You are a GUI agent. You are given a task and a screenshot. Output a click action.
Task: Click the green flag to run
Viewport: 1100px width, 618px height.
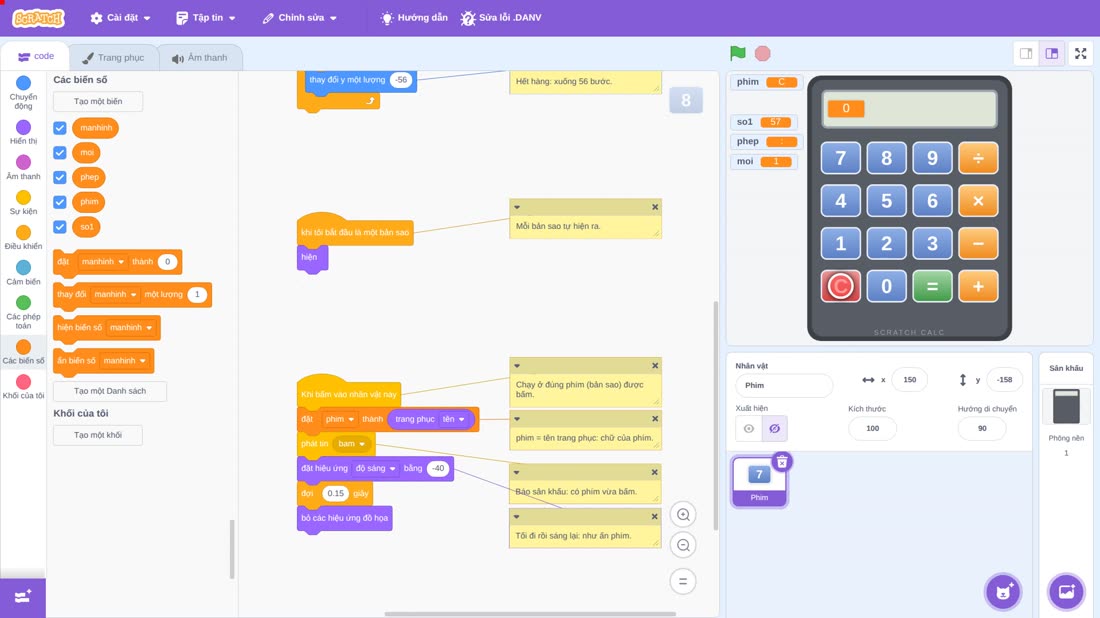[x=737, y=53]
